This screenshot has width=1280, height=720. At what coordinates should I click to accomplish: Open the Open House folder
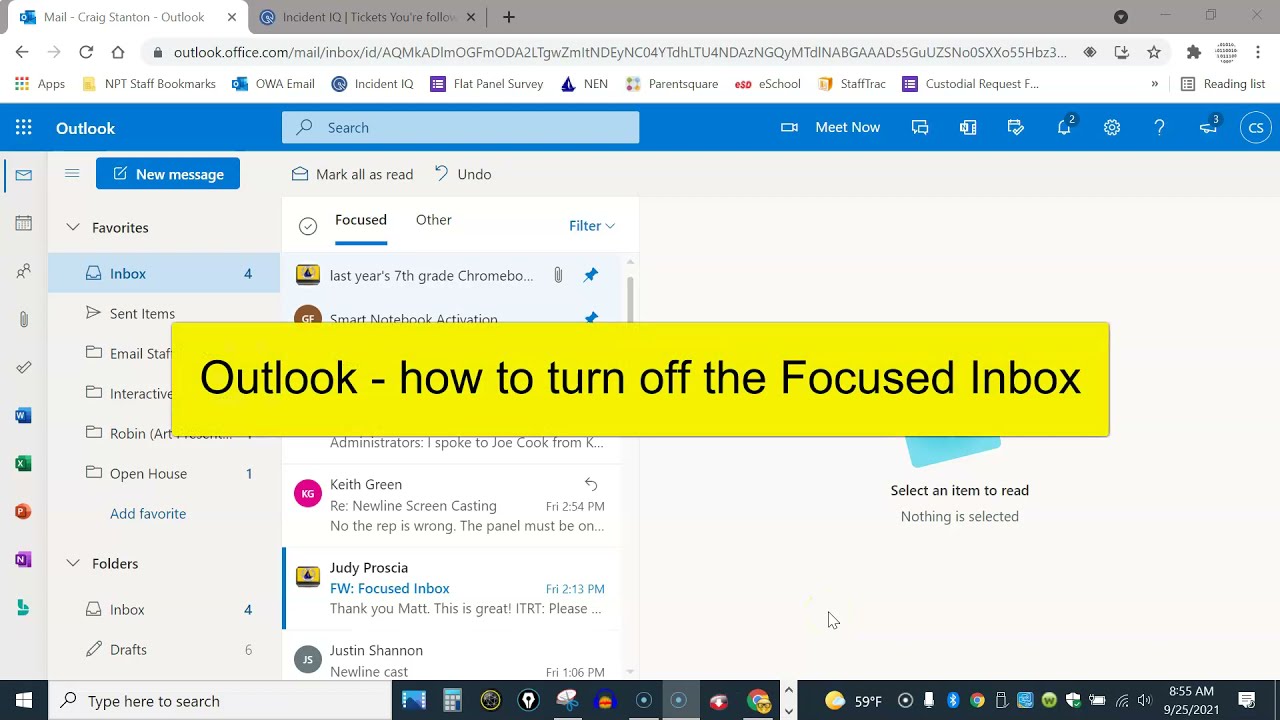pos(164,473)
